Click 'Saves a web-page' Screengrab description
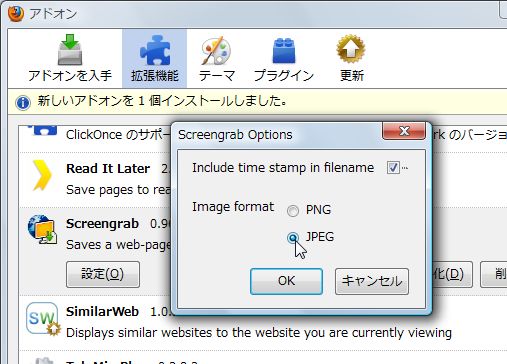The height and width of the screenshot is (364, 507). click(118, 245)
